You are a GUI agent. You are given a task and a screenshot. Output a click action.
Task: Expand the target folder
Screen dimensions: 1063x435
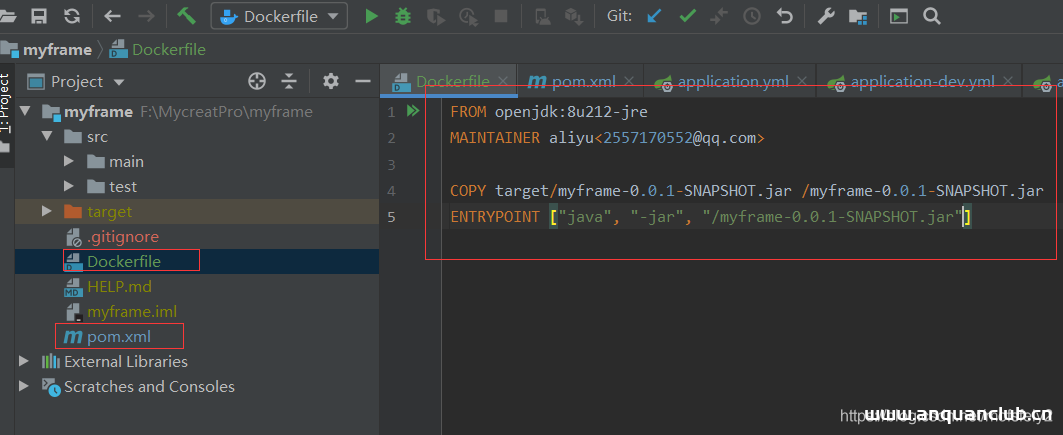pyautogui.click(x=47, y=211)
